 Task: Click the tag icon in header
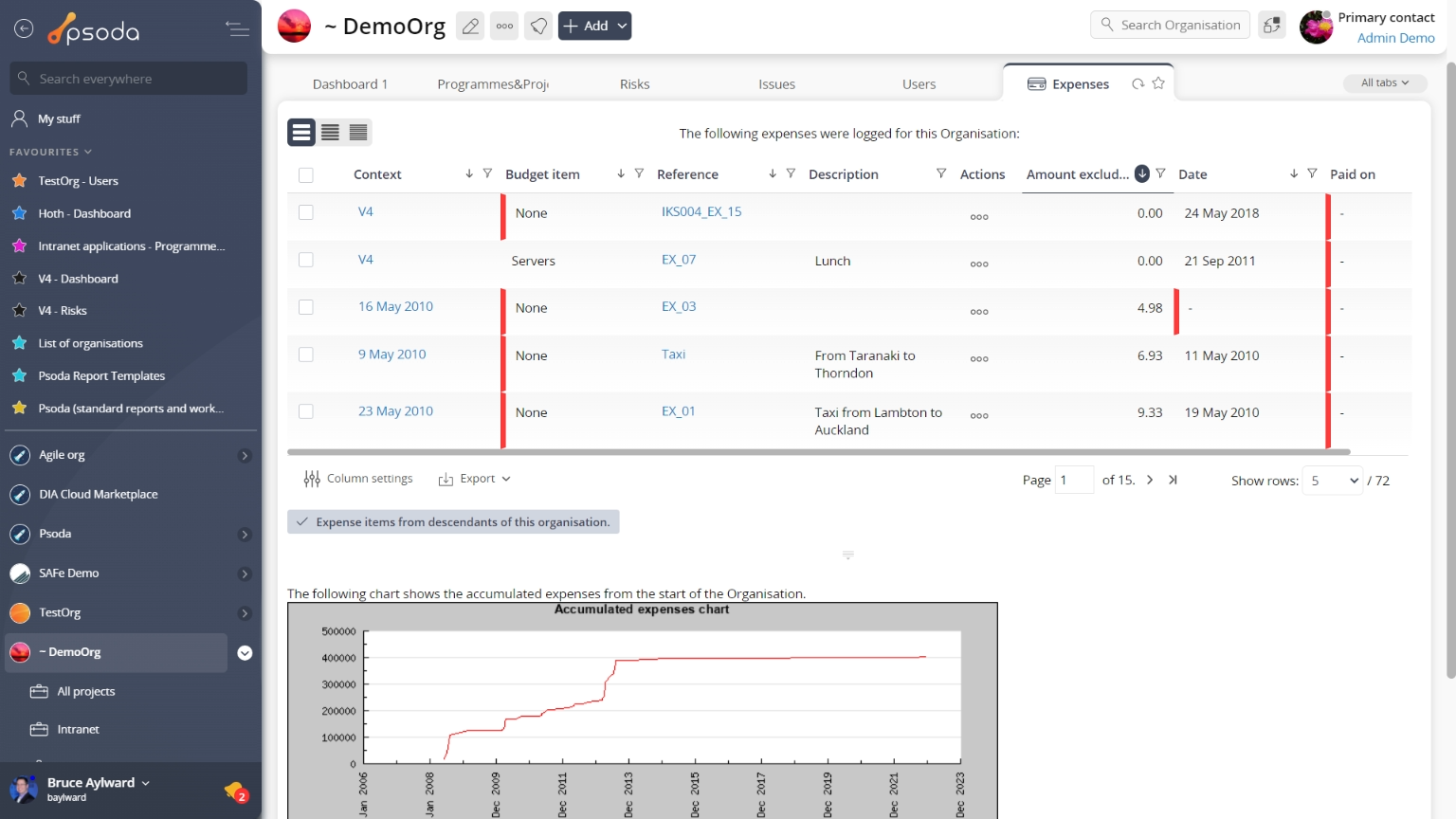click(538, 26)
